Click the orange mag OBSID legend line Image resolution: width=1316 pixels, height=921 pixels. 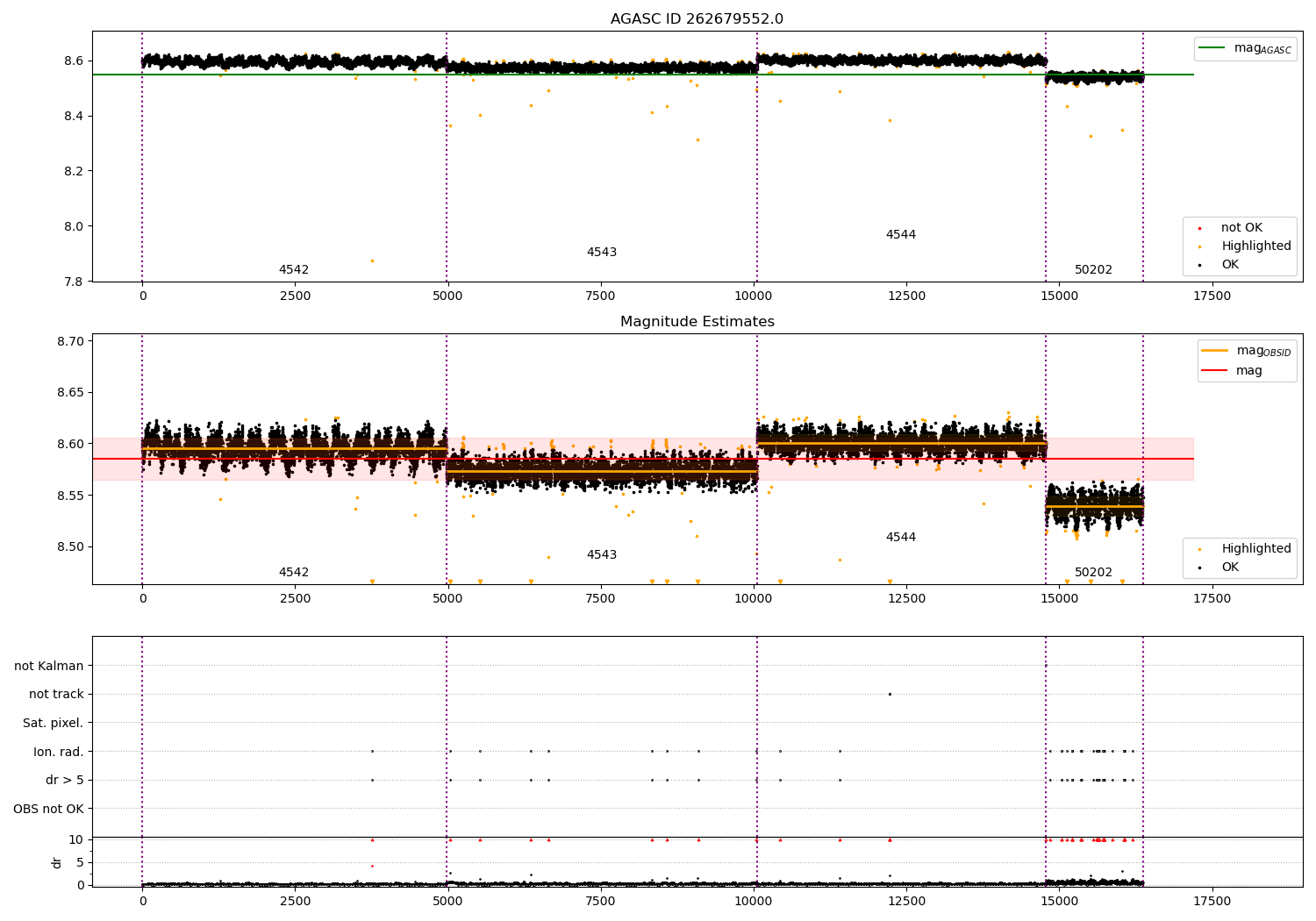pyautogui.click(x=1214, y=351)
